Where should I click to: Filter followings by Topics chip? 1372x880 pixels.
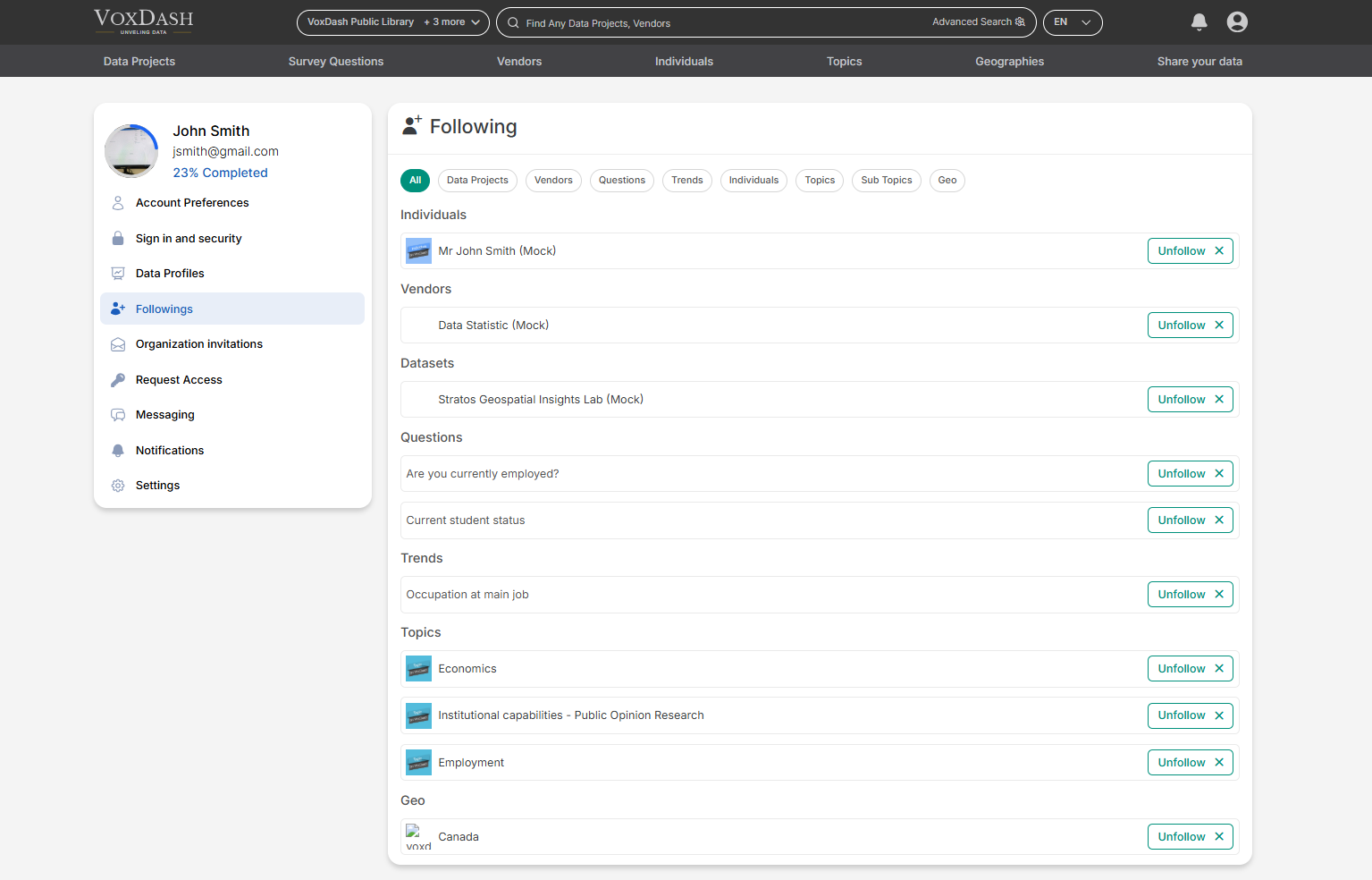[820, 181]
